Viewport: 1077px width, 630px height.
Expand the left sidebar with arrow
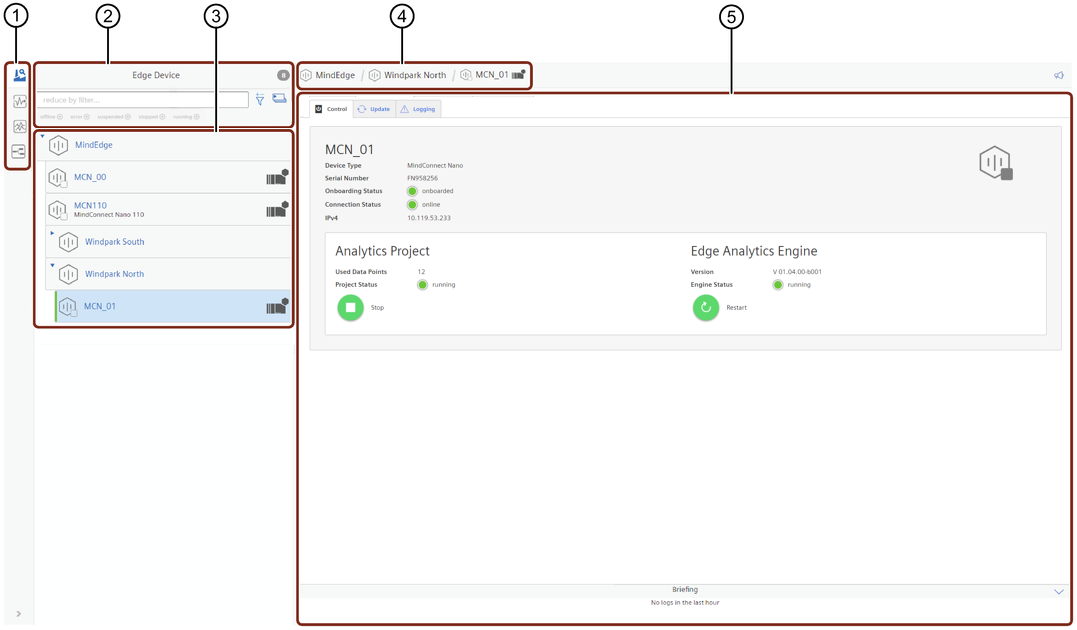pyautogui.click(x=19, y=614)
